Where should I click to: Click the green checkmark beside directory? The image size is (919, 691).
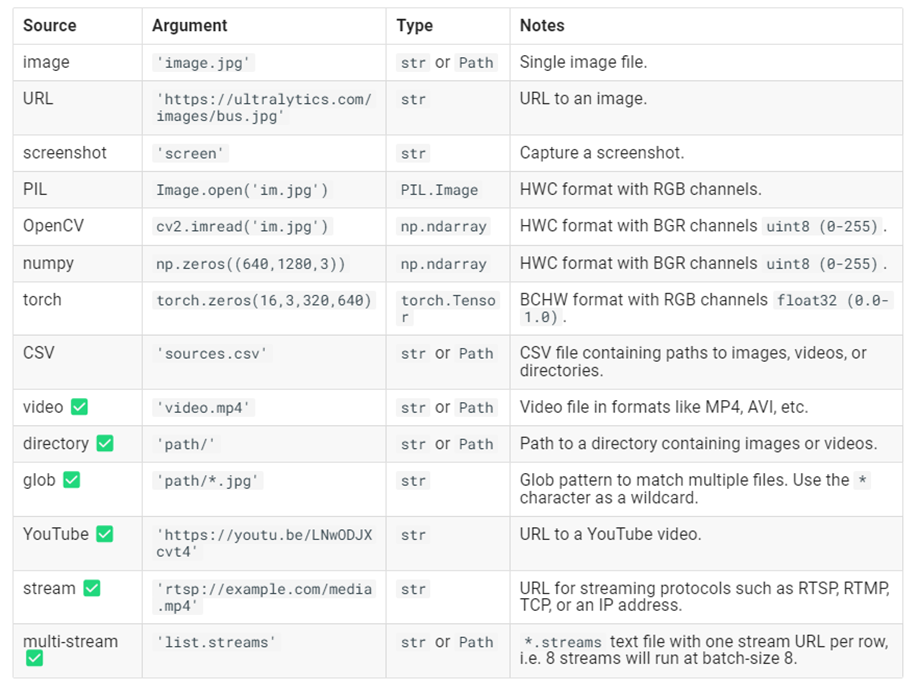tap(105, 443)
